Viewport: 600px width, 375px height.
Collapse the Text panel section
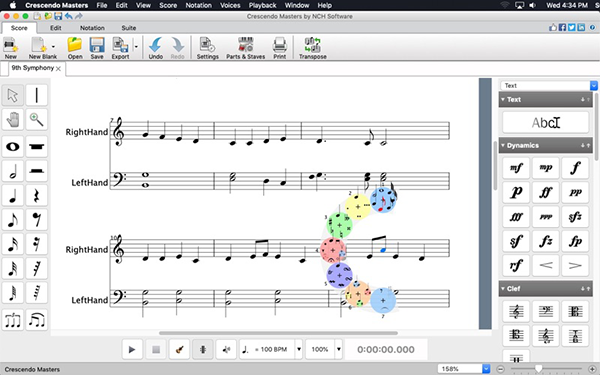(x=503, y=99)
